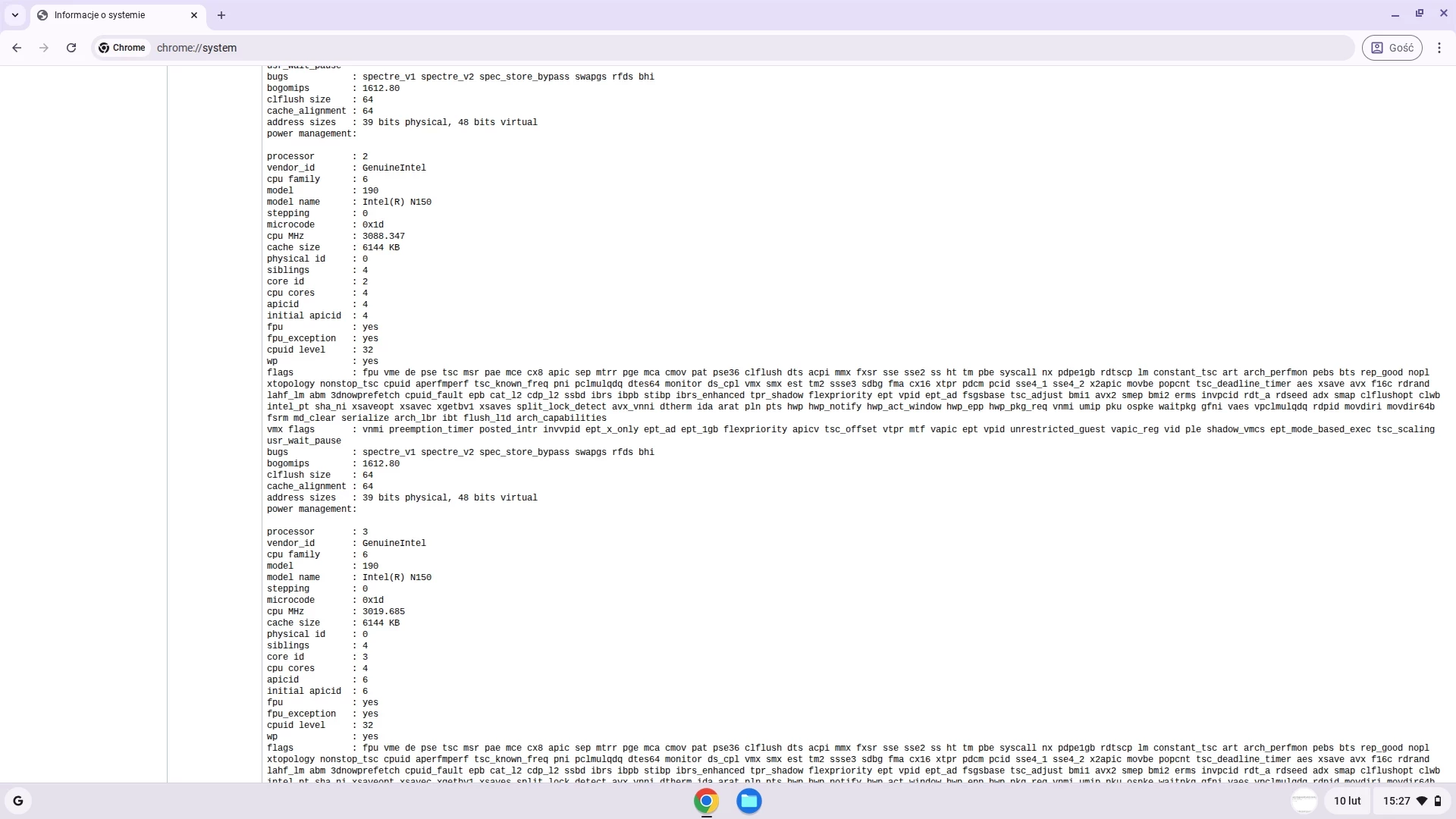Close the Informacje o systemie tab
Viewport: 1456px width, 819px height.
point(194,15)
